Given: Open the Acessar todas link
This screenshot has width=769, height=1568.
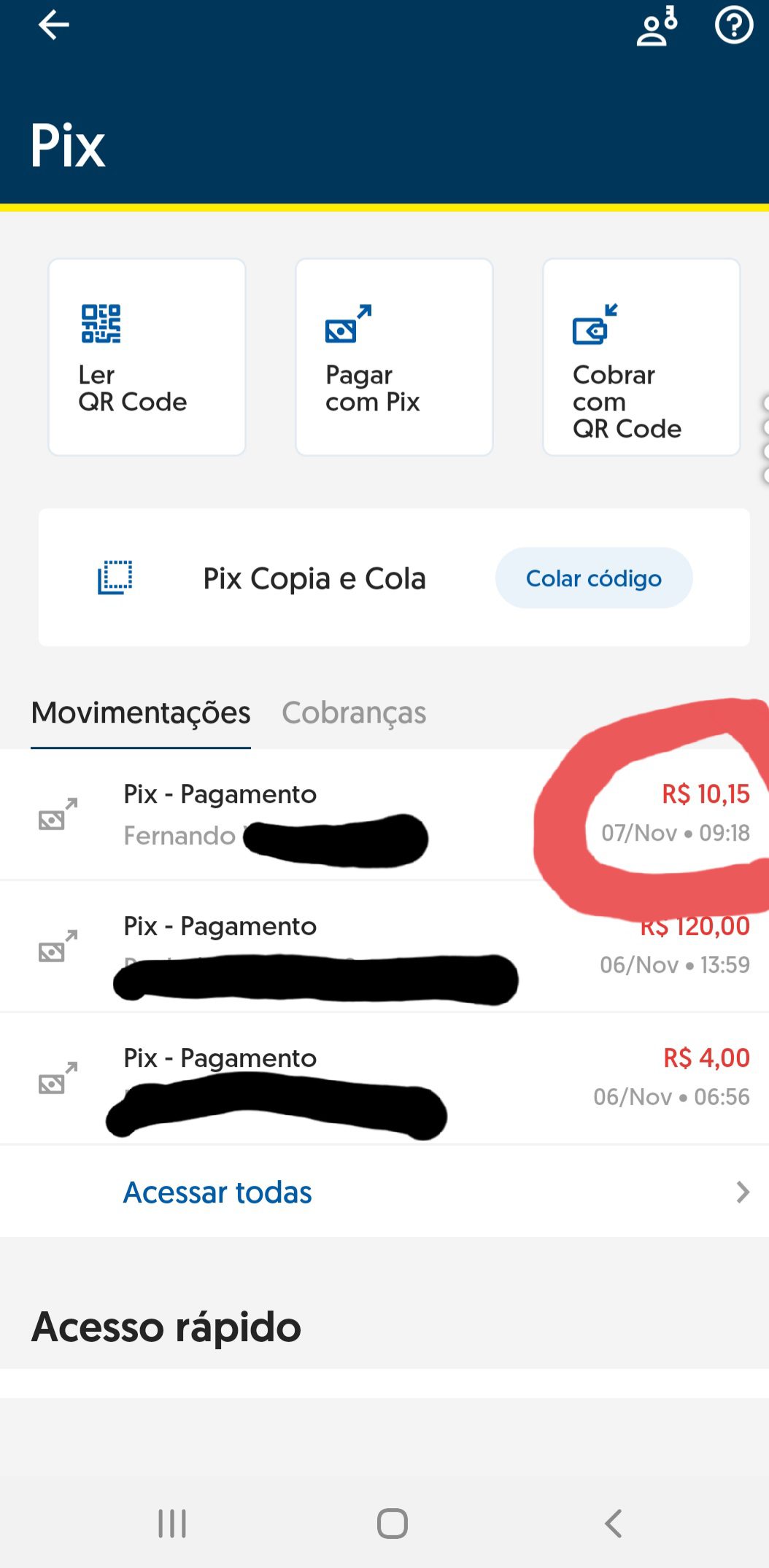Looking at the screenshot, I should (x=217, y=1192).
